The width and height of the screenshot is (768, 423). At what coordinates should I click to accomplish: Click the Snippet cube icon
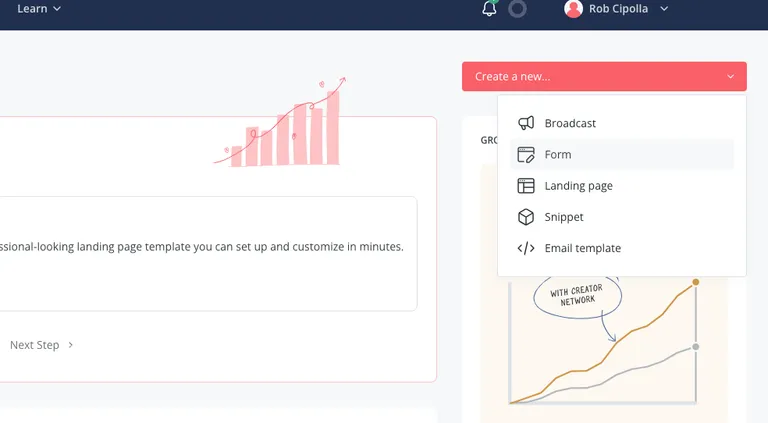[x=526, y=217]
